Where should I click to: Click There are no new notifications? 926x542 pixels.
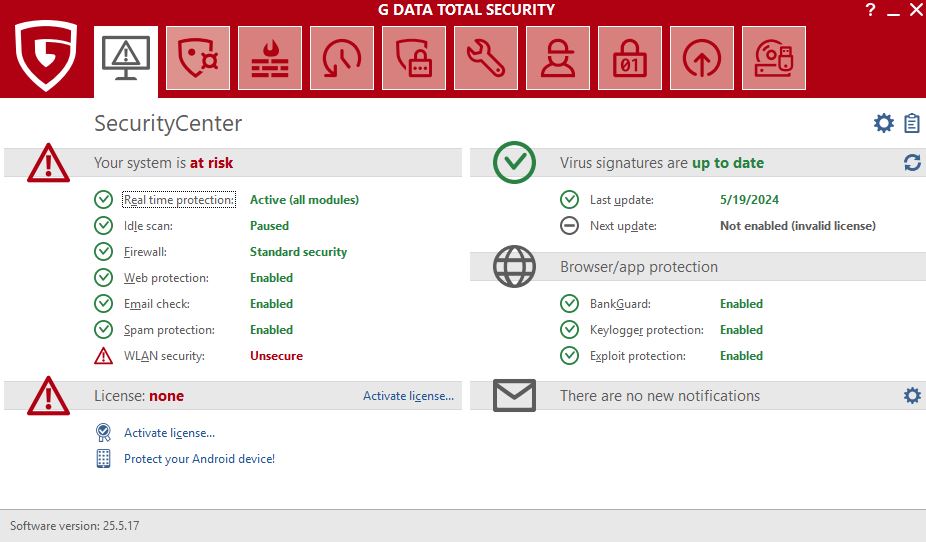pyautogui.click(x=660, y=396)
